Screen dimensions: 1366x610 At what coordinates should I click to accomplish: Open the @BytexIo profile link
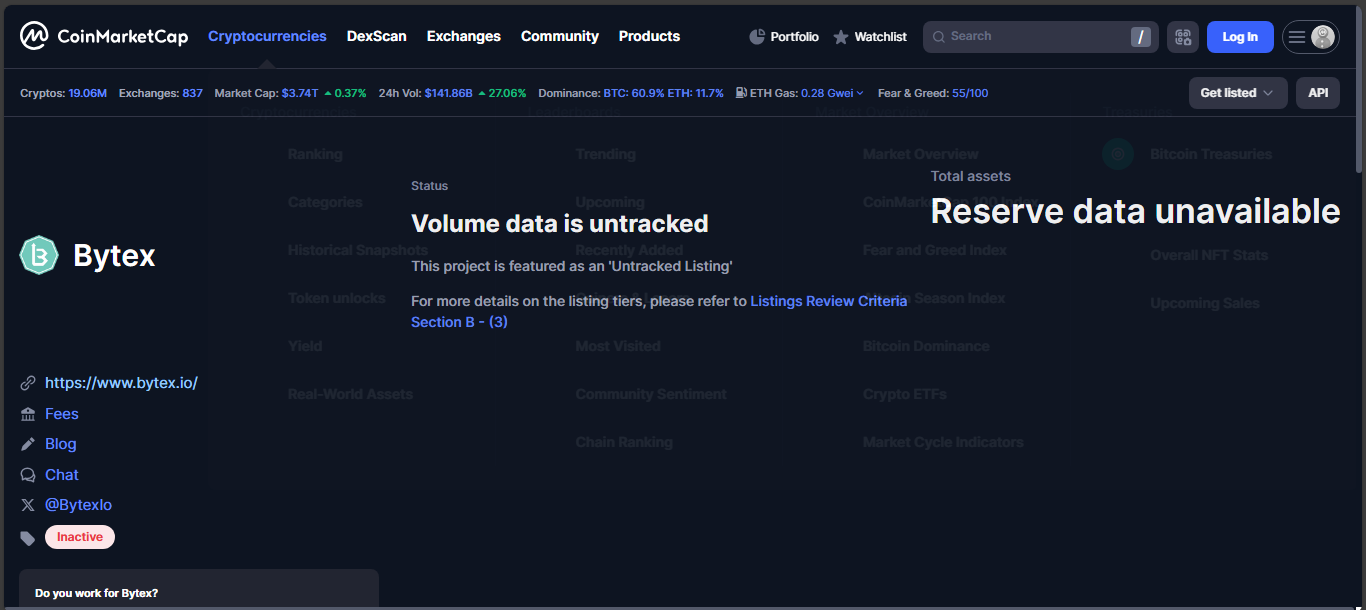coord(78,505)
